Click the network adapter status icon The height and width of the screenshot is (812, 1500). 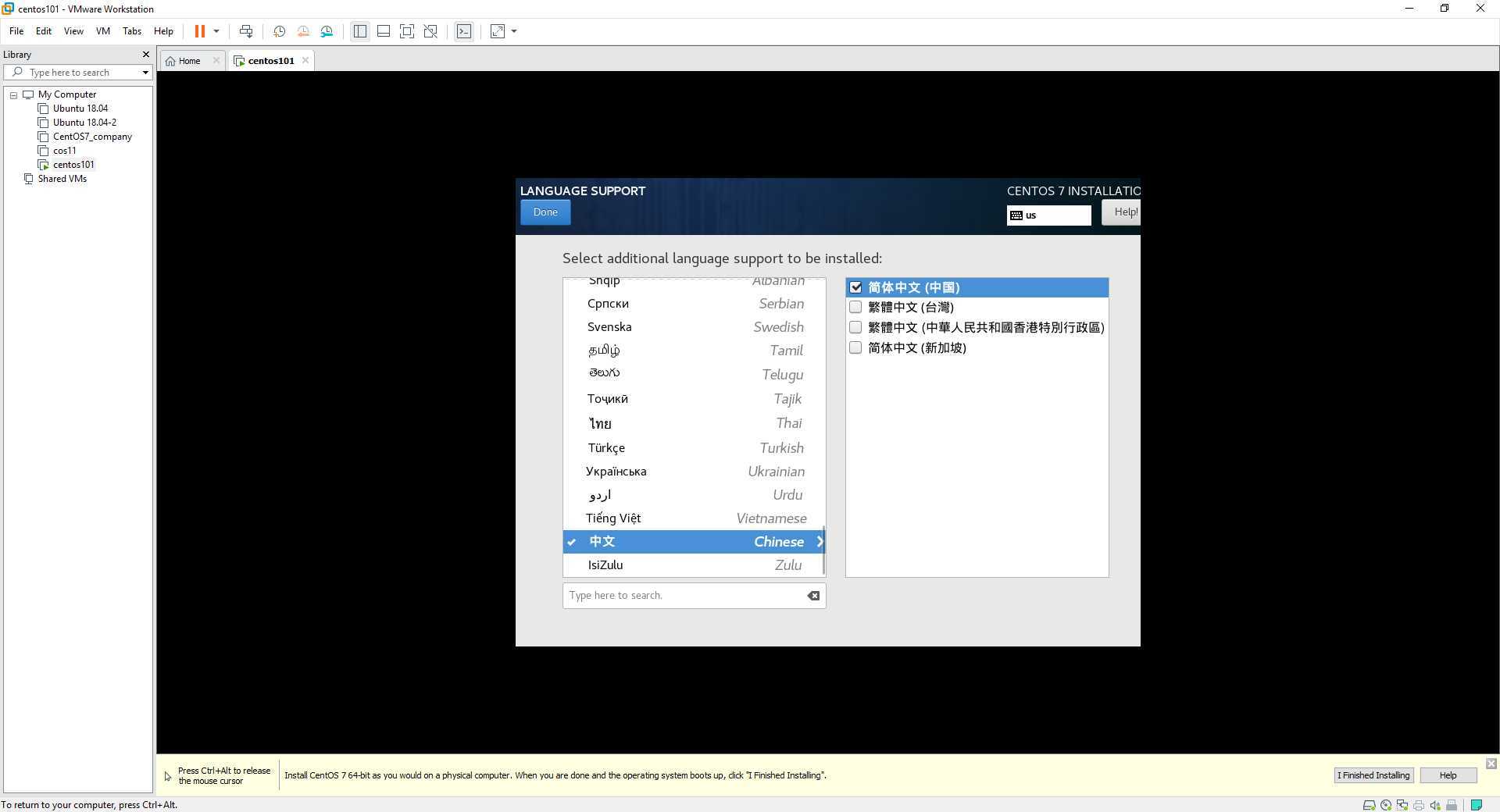pyautogui.click(x=1402, y=805)
